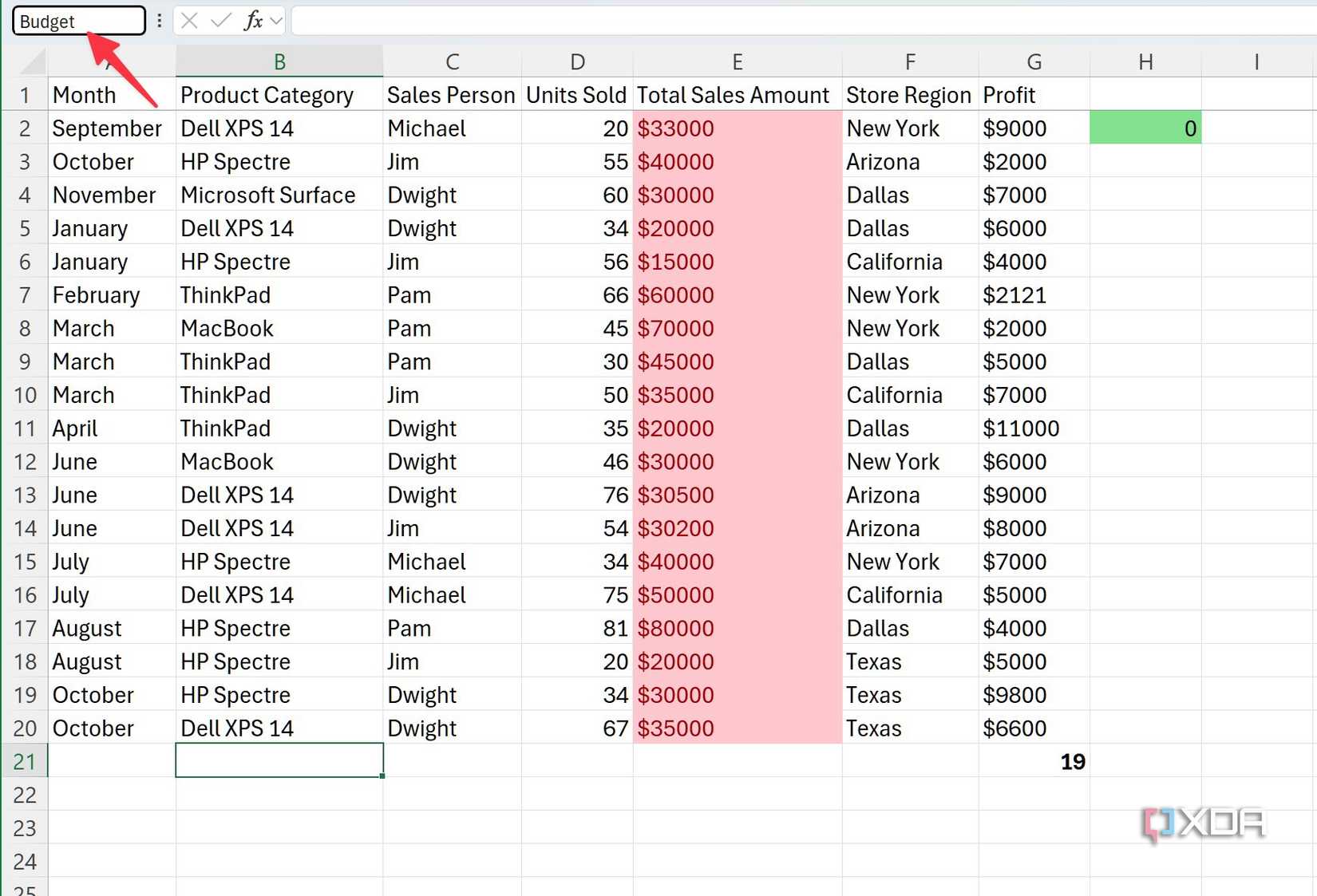Click the $45000 sales cell
Viewport: 1317px width, 896px height.
click(x=738, y=361)
